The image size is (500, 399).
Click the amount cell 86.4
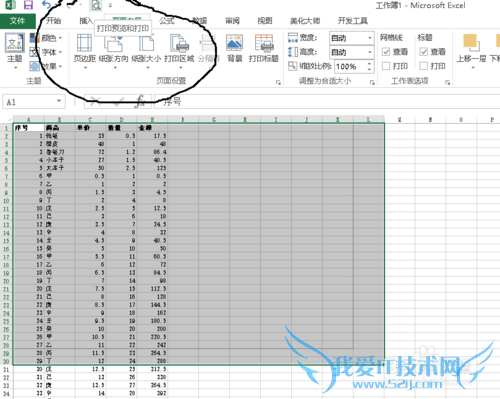click(152, 152)
